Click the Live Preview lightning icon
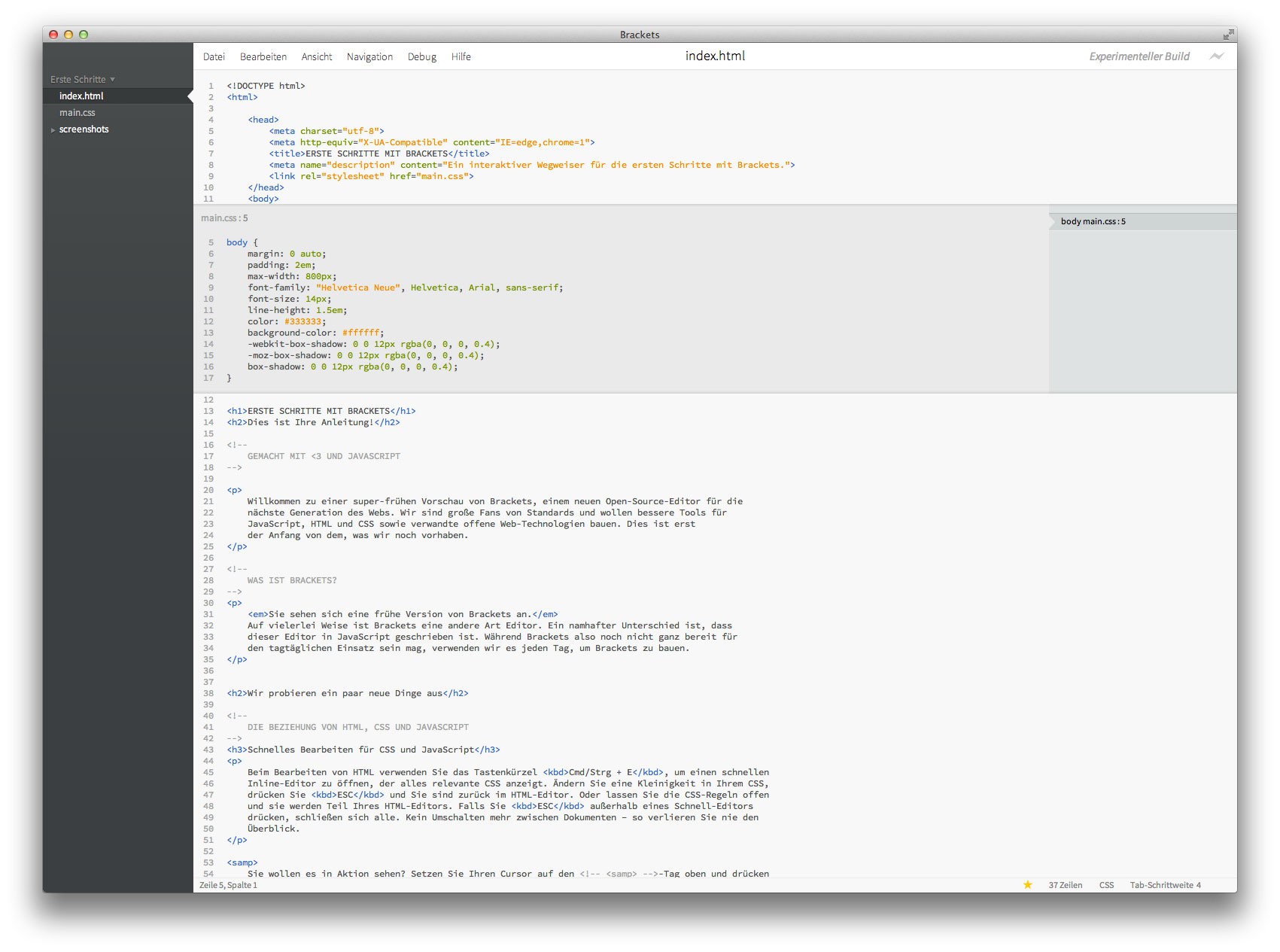 coord(1216,56)
